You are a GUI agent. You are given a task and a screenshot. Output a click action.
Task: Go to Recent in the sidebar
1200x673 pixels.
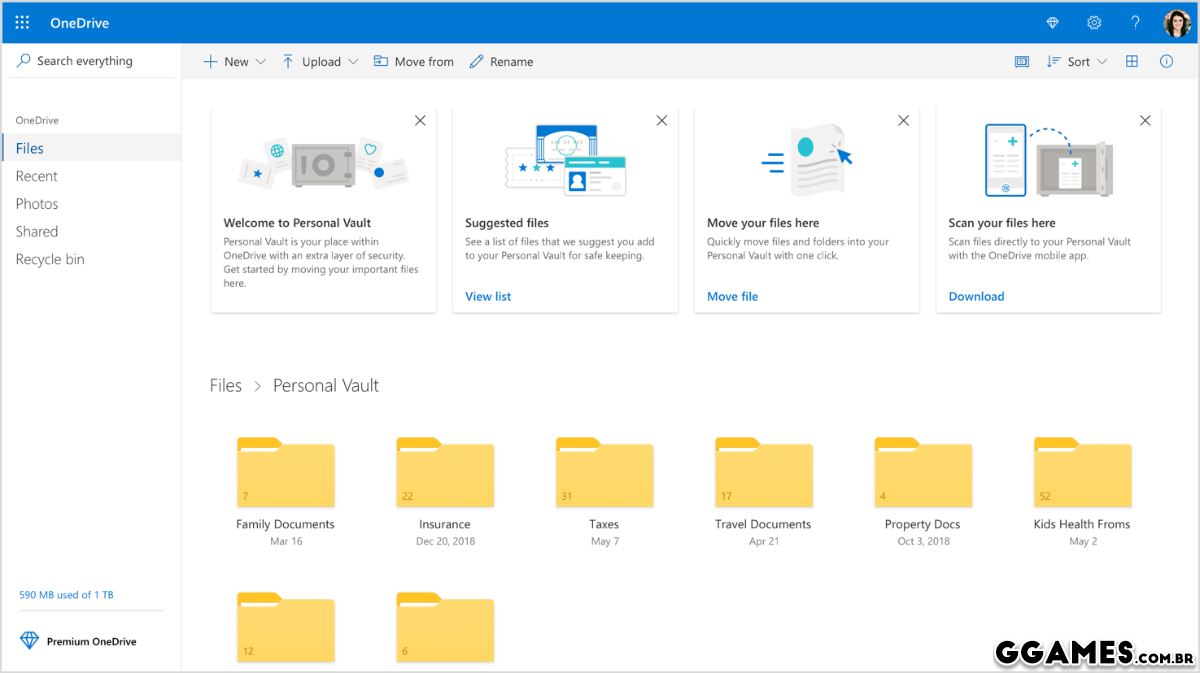click(x=37, y=176)
